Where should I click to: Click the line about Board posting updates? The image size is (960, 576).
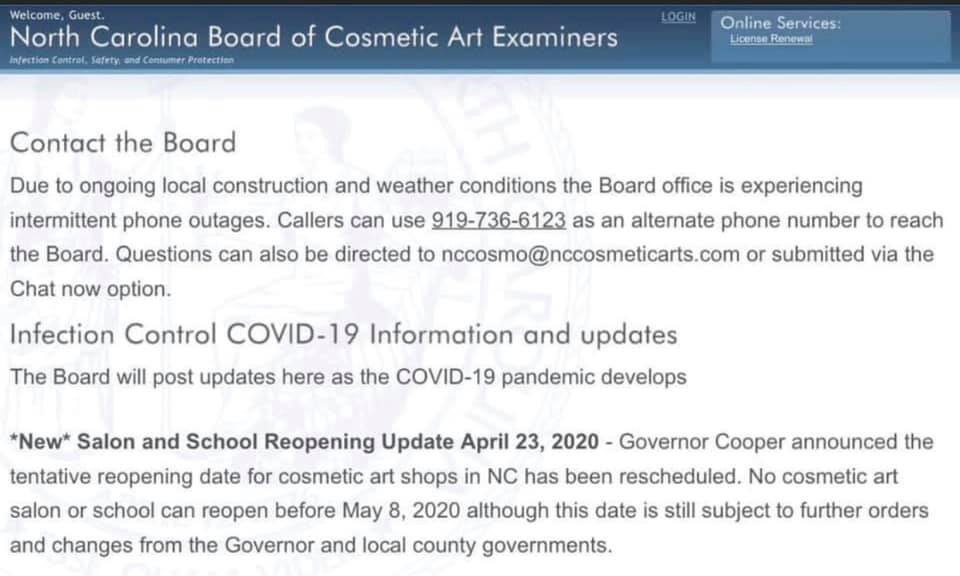[x=348, y=376]
